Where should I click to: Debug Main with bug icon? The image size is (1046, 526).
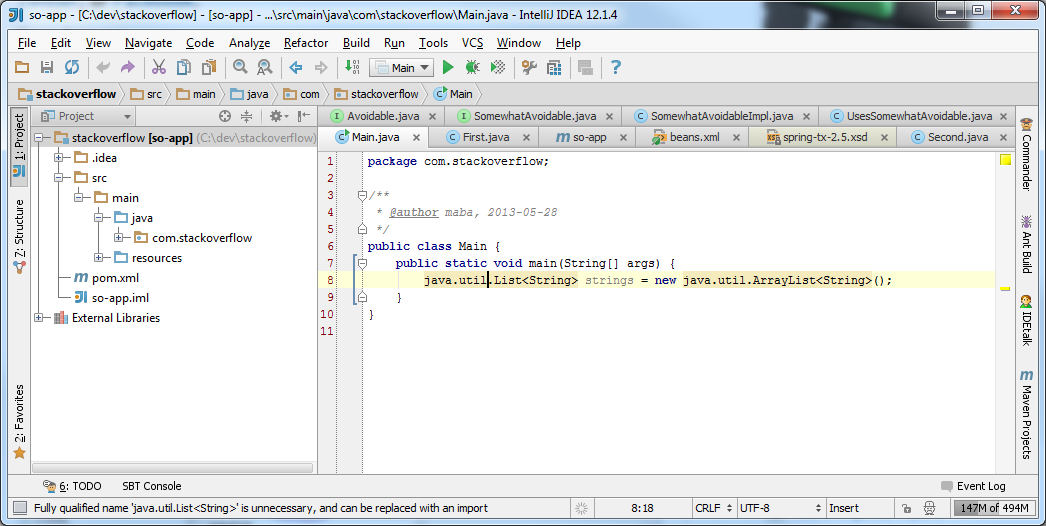472,67
